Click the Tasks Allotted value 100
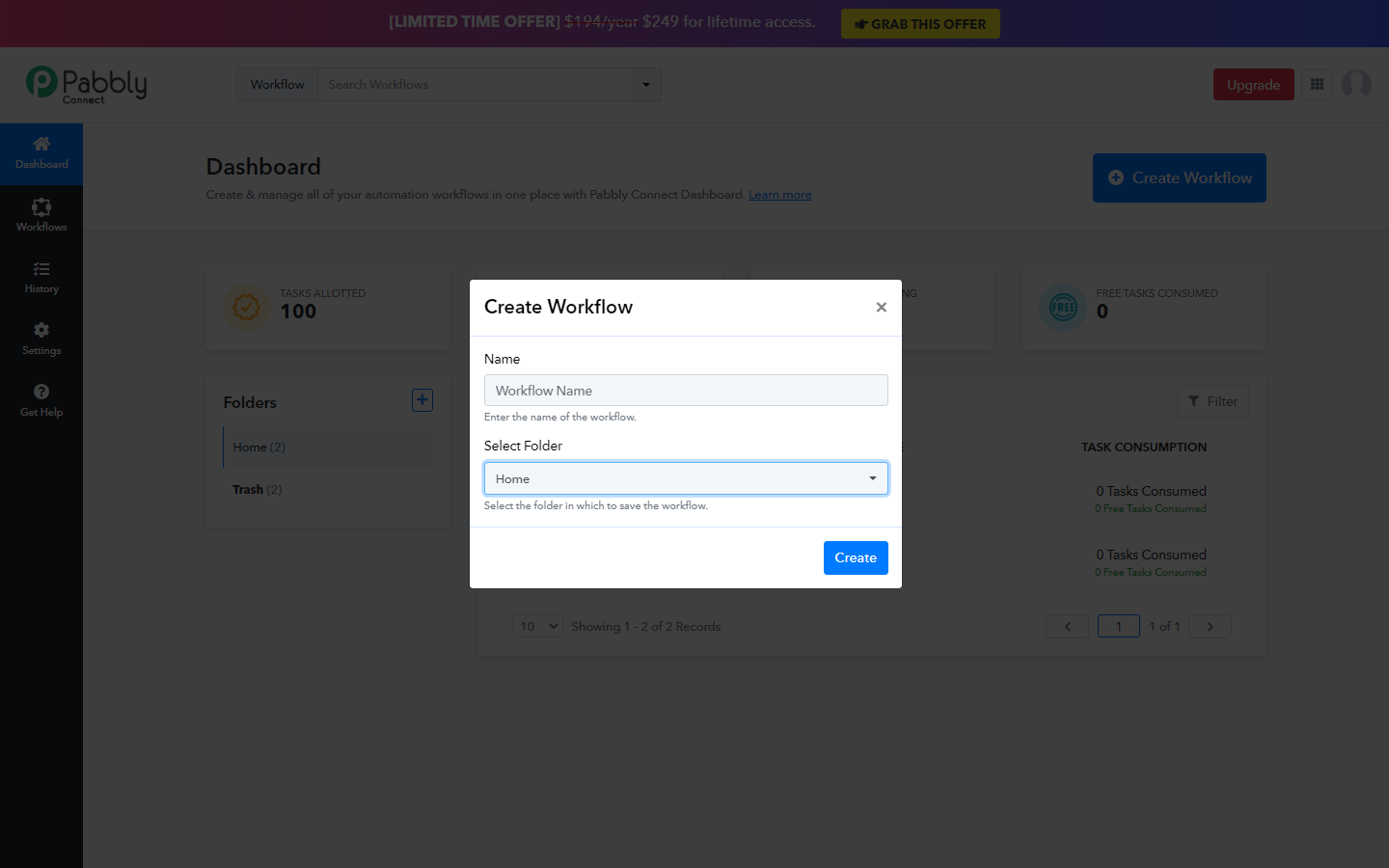 point(298,312)
